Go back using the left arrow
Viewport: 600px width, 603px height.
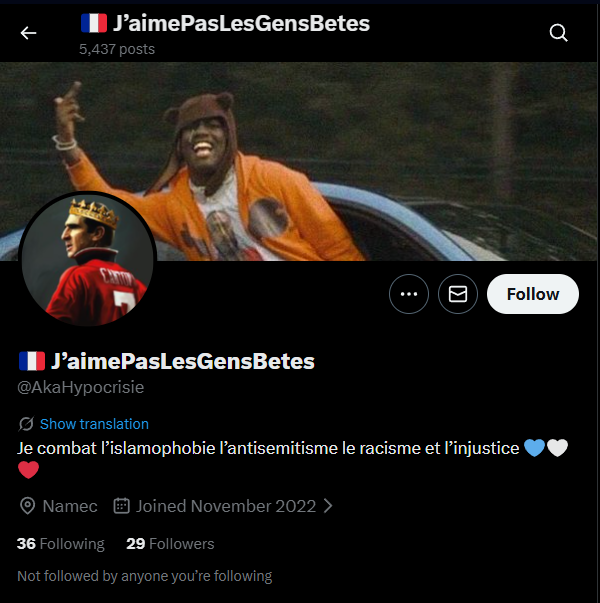[x=28, y=33]
